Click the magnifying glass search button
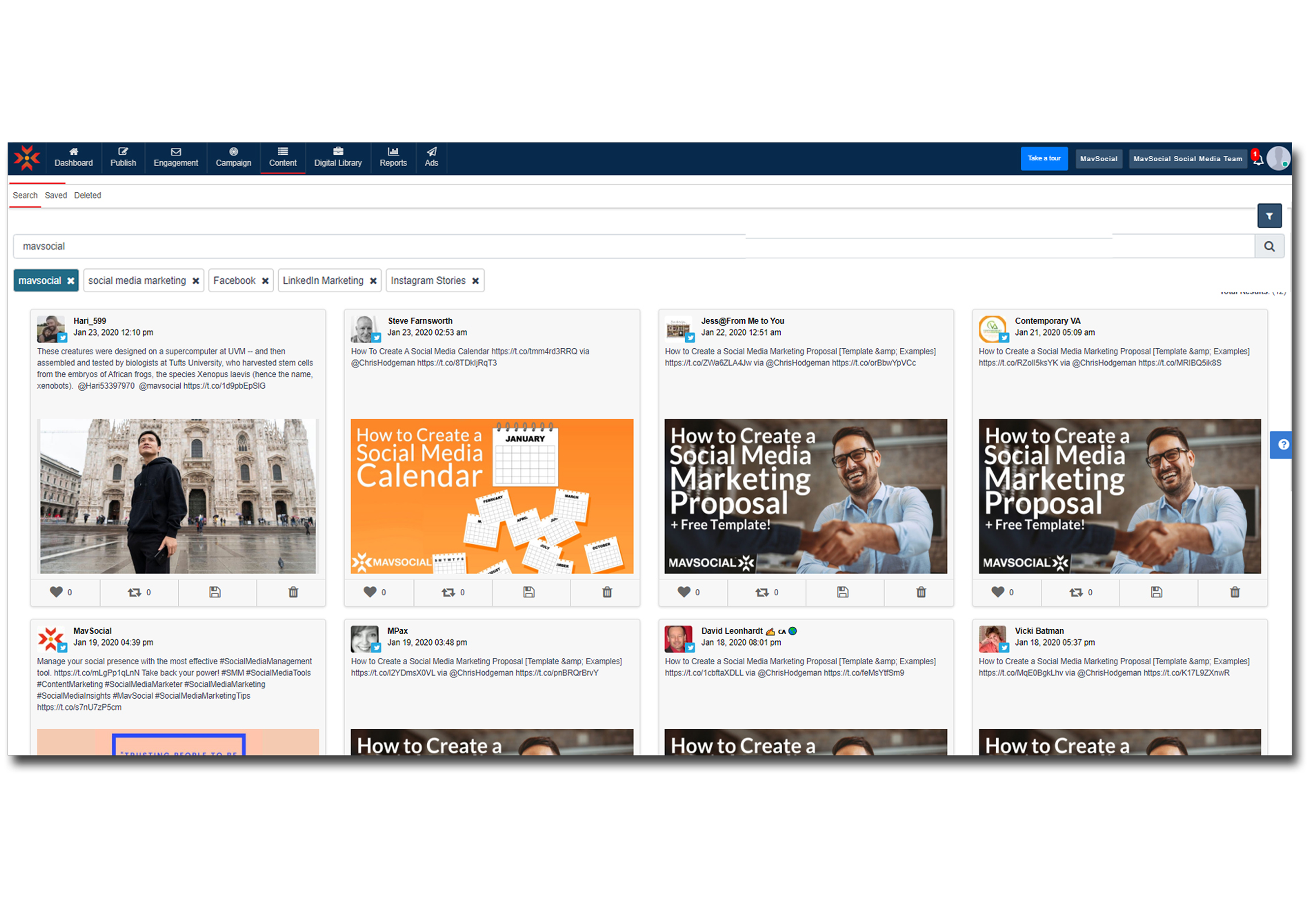Viewport: 1307px width, 924px height. click(1269, 247)
